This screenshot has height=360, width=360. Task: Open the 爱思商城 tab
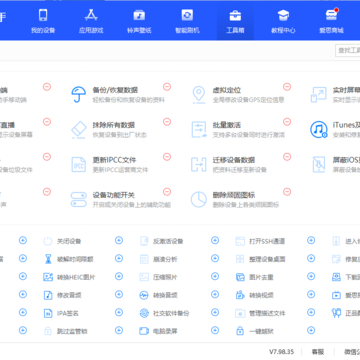(331, 21)
